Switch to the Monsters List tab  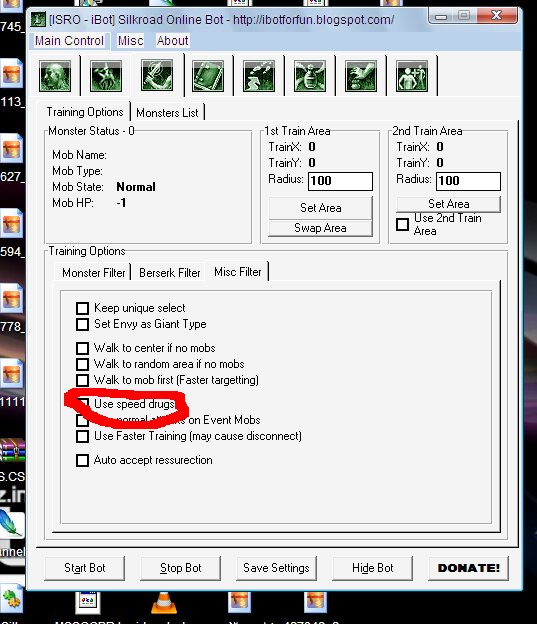coord(167,113)
